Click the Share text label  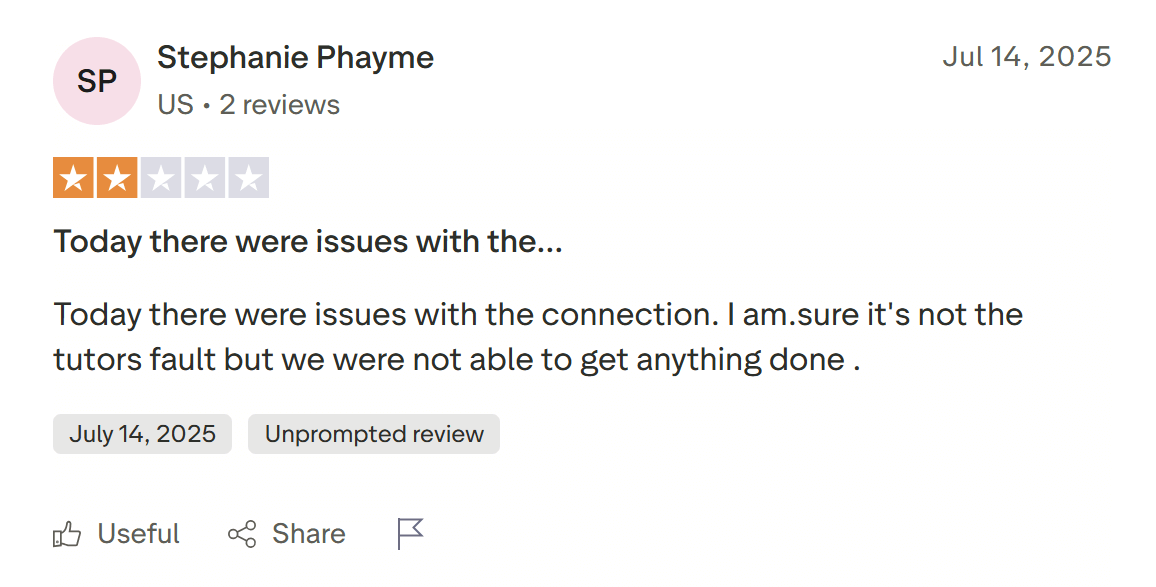[x=308, y=534]
